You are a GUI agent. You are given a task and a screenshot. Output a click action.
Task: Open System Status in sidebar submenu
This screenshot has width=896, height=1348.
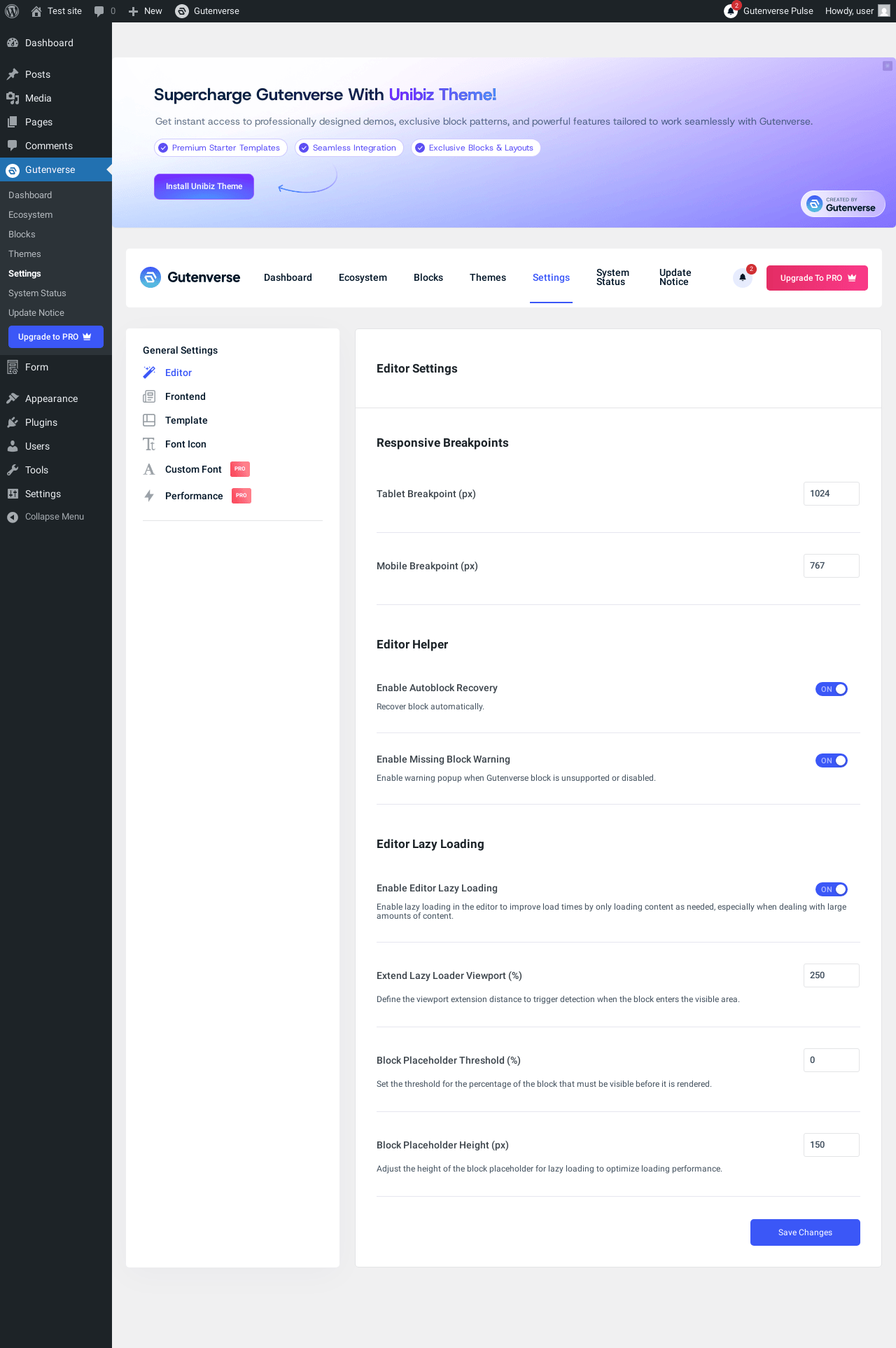(37, 293)
